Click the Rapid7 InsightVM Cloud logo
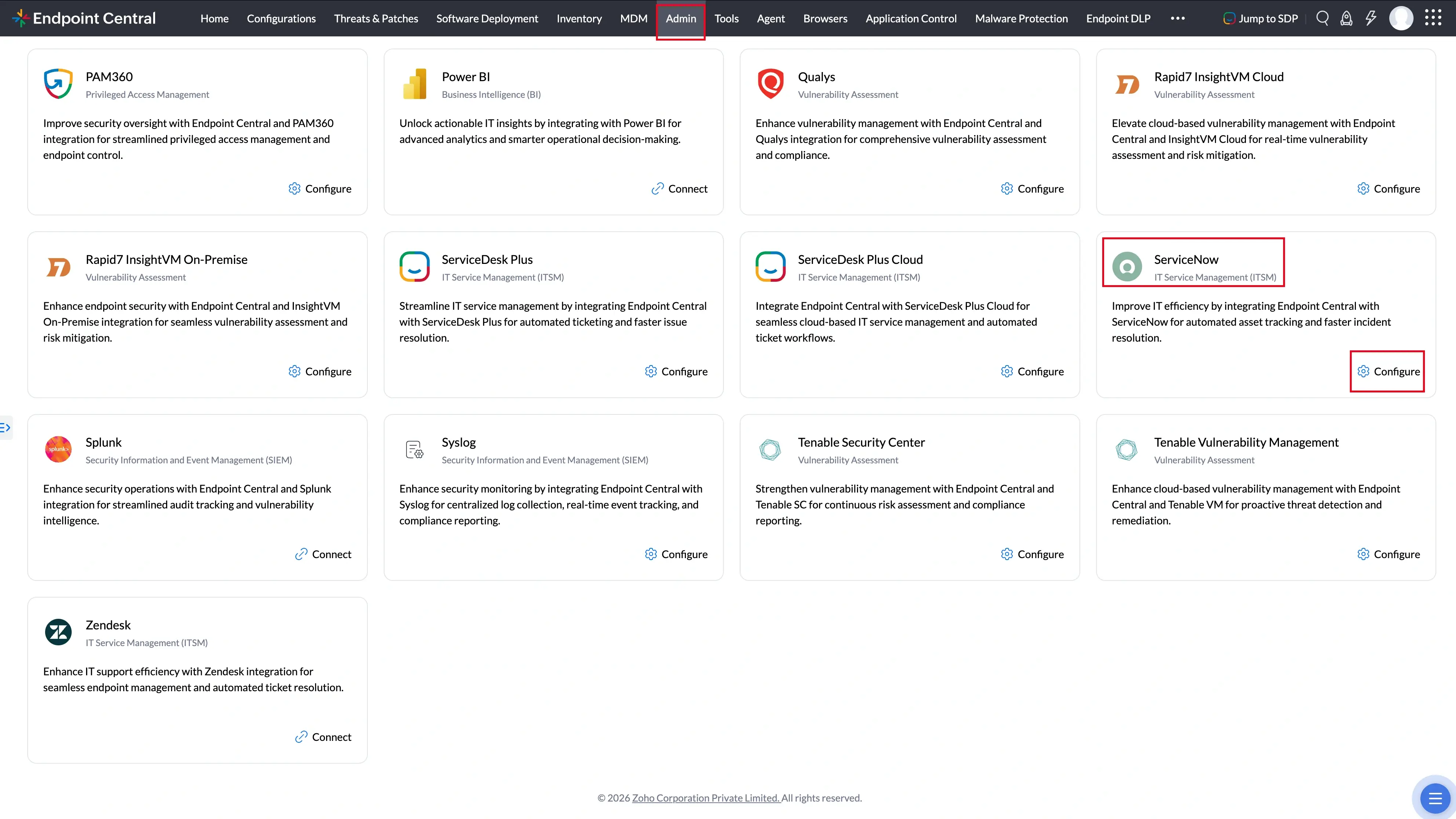 pyautogui.click(x=1127, y=85)
